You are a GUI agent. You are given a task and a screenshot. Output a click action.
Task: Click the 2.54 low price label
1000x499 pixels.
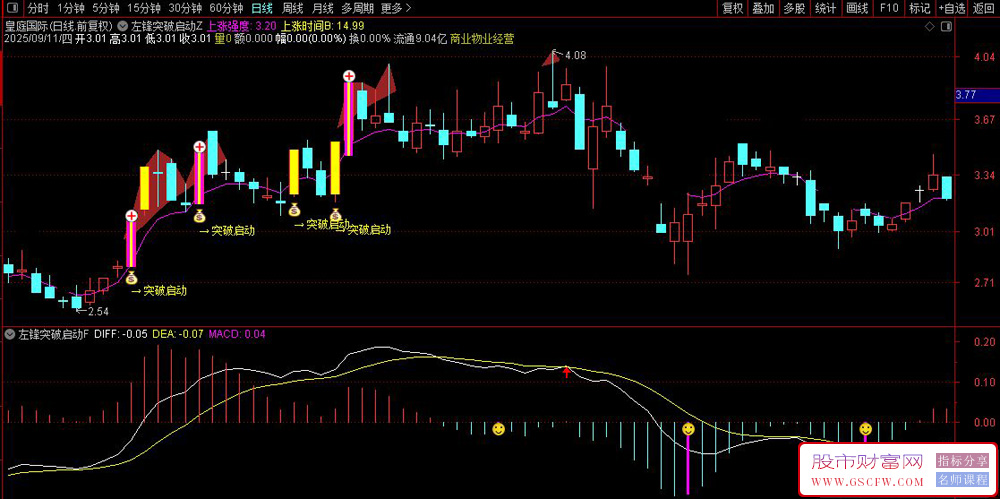tap(98, 311)
